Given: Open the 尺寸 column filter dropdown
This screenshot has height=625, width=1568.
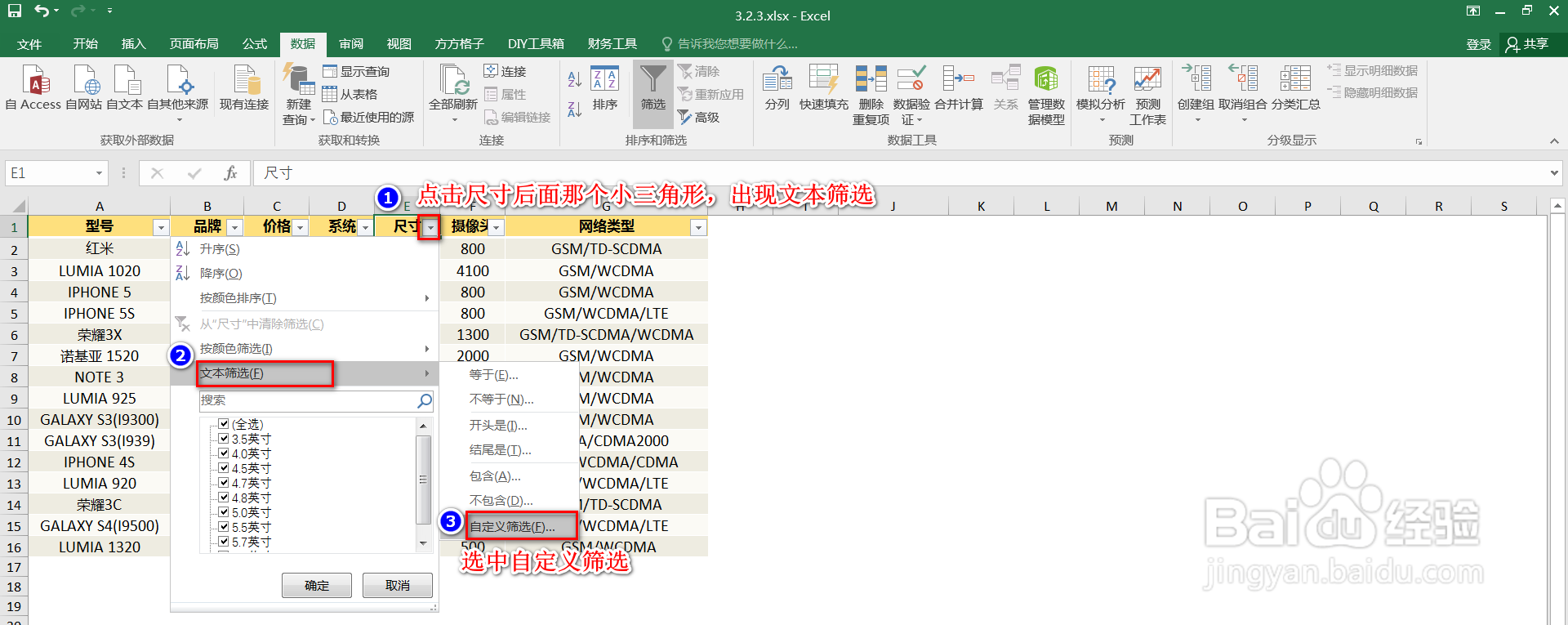Looking at the screenshot, I should [x=430, y=227].
